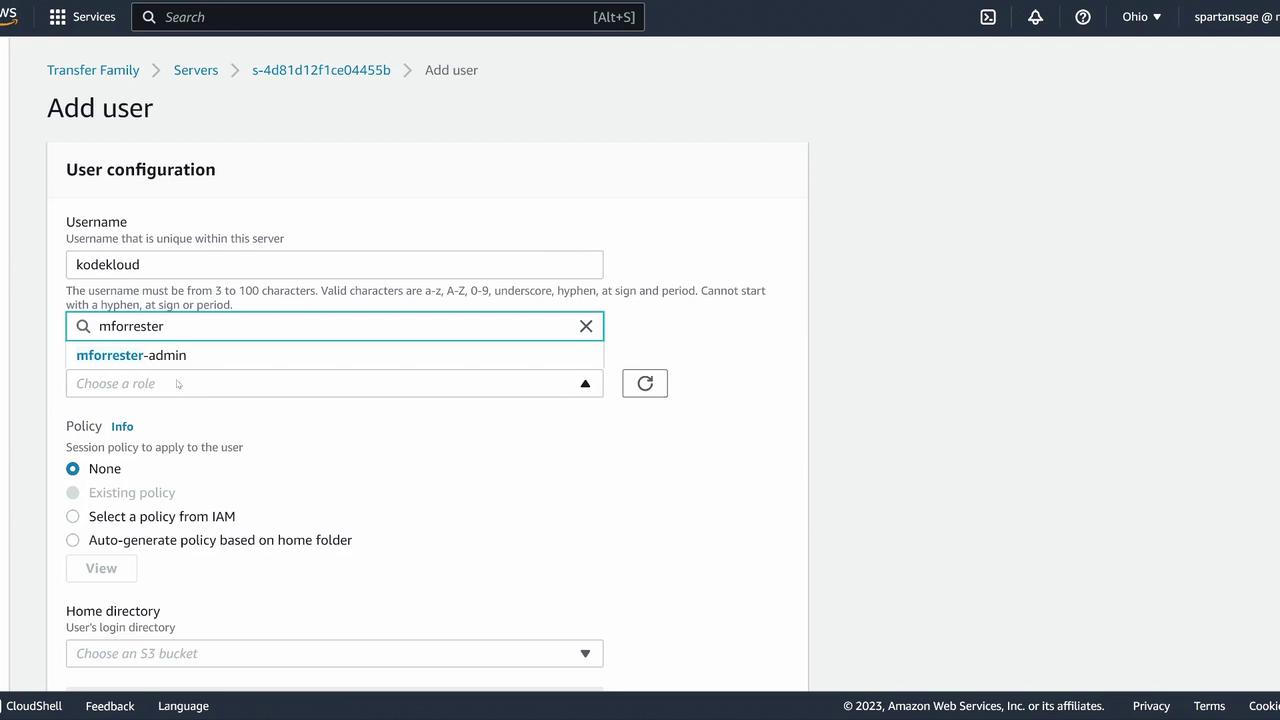Open the notifications bell icon
The image size is (1280, 720).
coord(1035,17)
